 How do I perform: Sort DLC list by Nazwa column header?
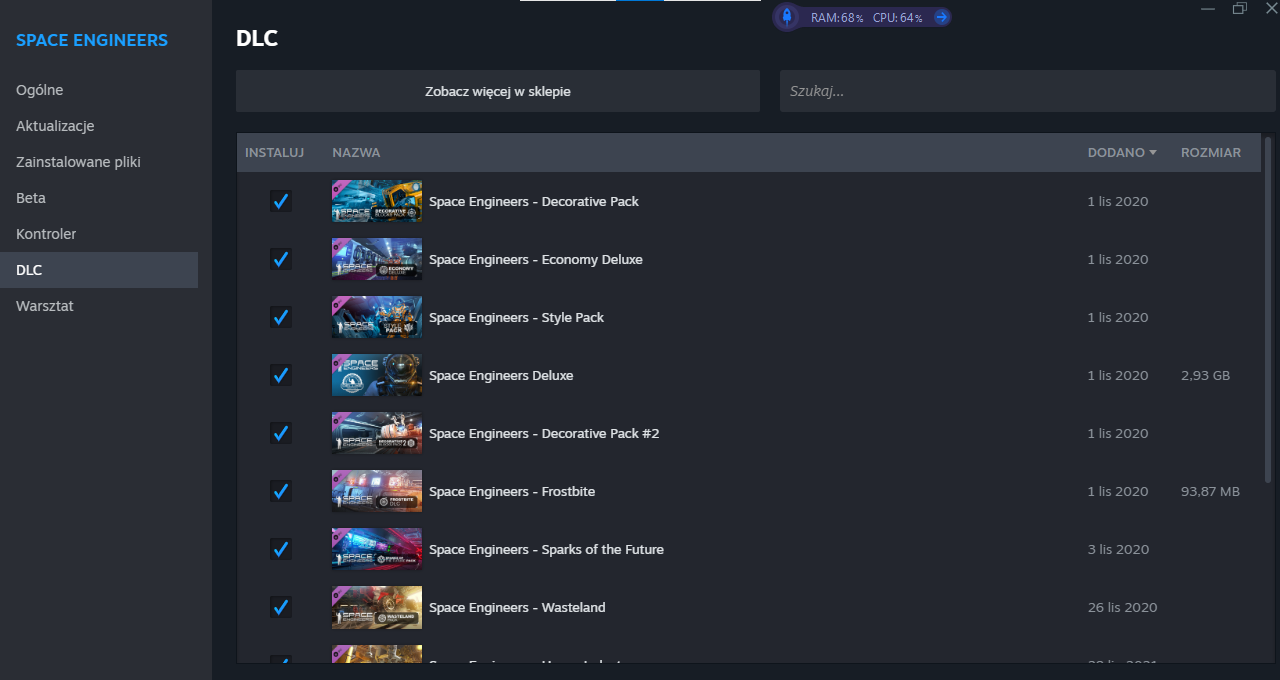(x=356, y=153)
